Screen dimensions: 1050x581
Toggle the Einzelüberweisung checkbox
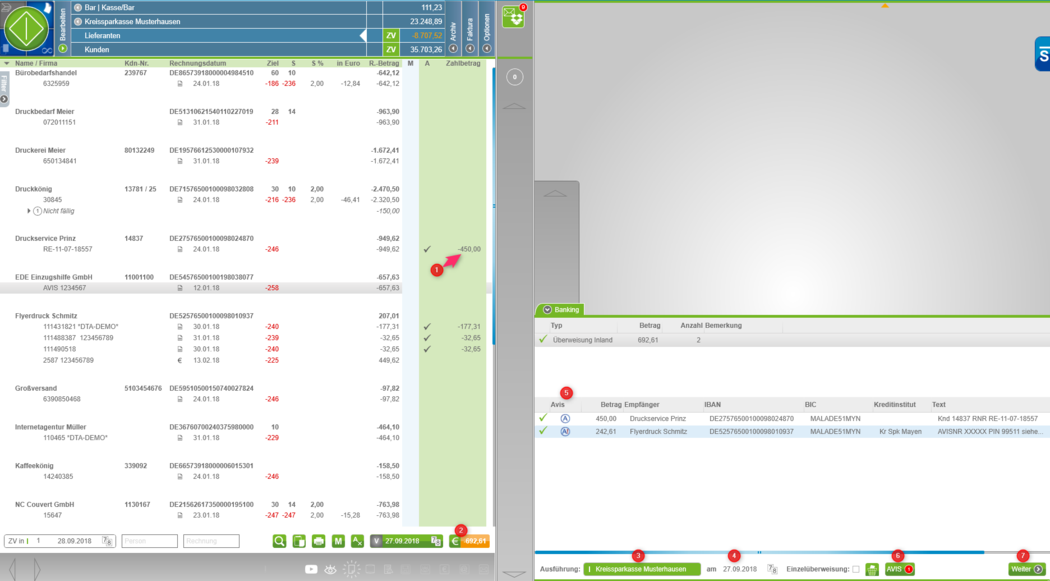[855, 569]
